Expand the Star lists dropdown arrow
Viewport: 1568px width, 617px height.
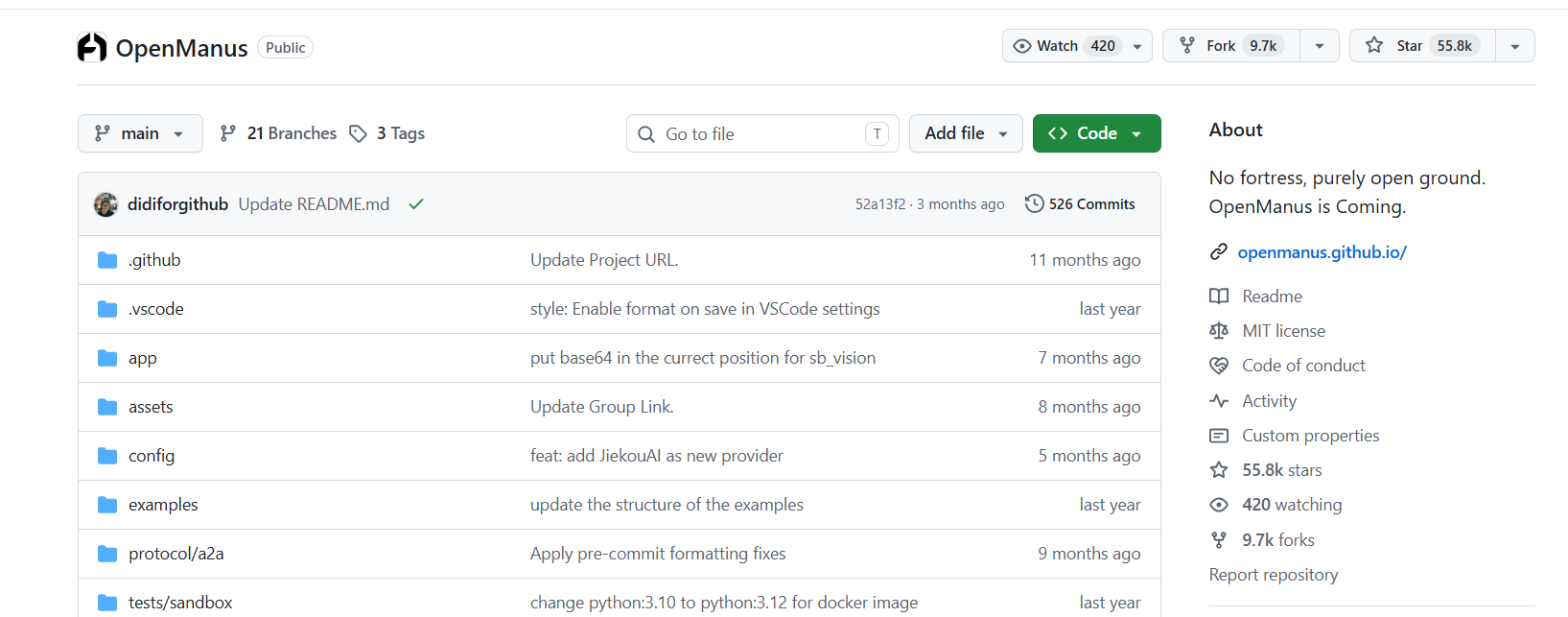pyautogui.click(x=1515, y=46)
